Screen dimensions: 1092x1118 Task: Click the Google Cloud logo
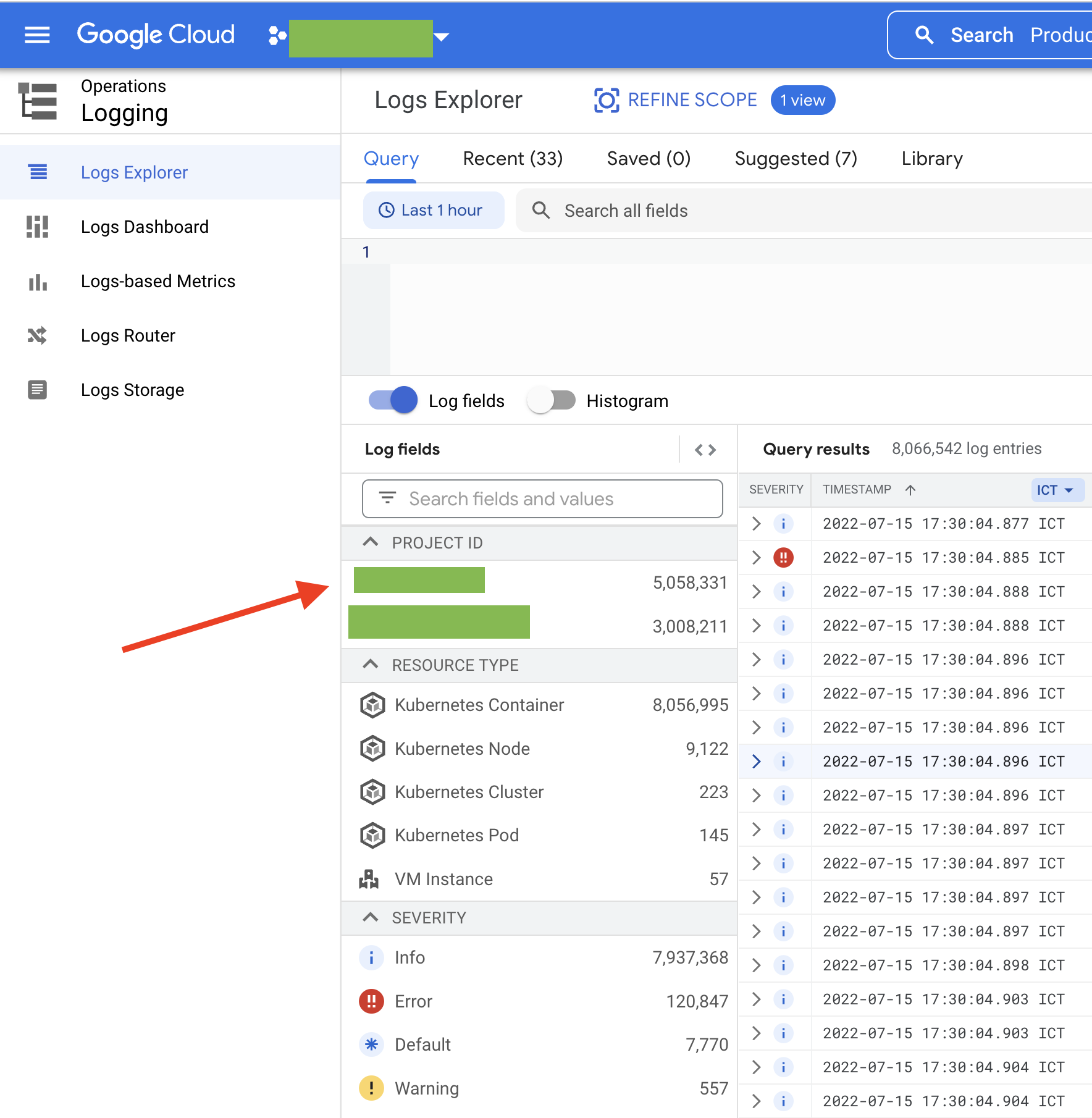pos(156,35)
